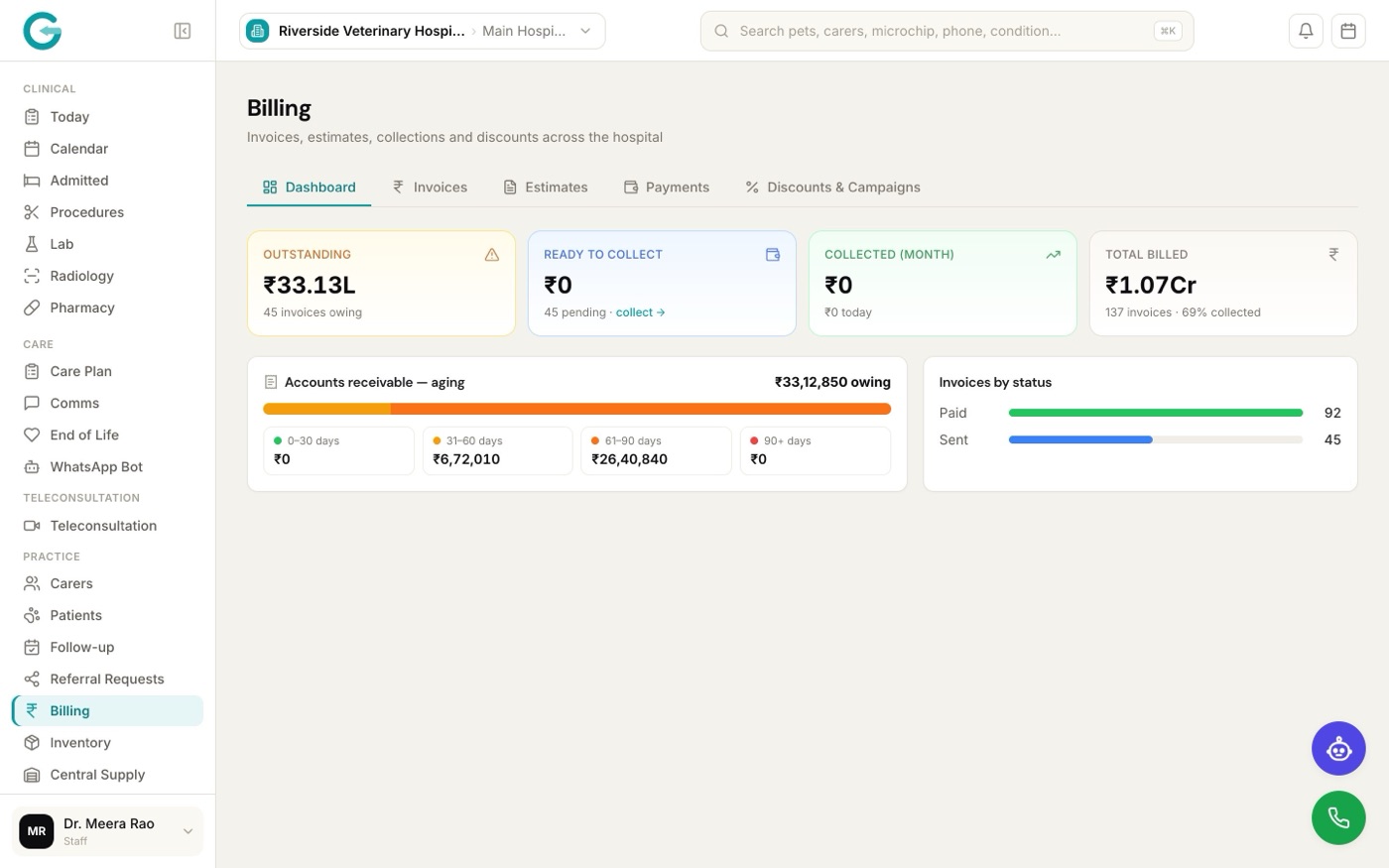Expand Dr. Meera Rao account menu

pyautogui.click(x=107, y=831)
